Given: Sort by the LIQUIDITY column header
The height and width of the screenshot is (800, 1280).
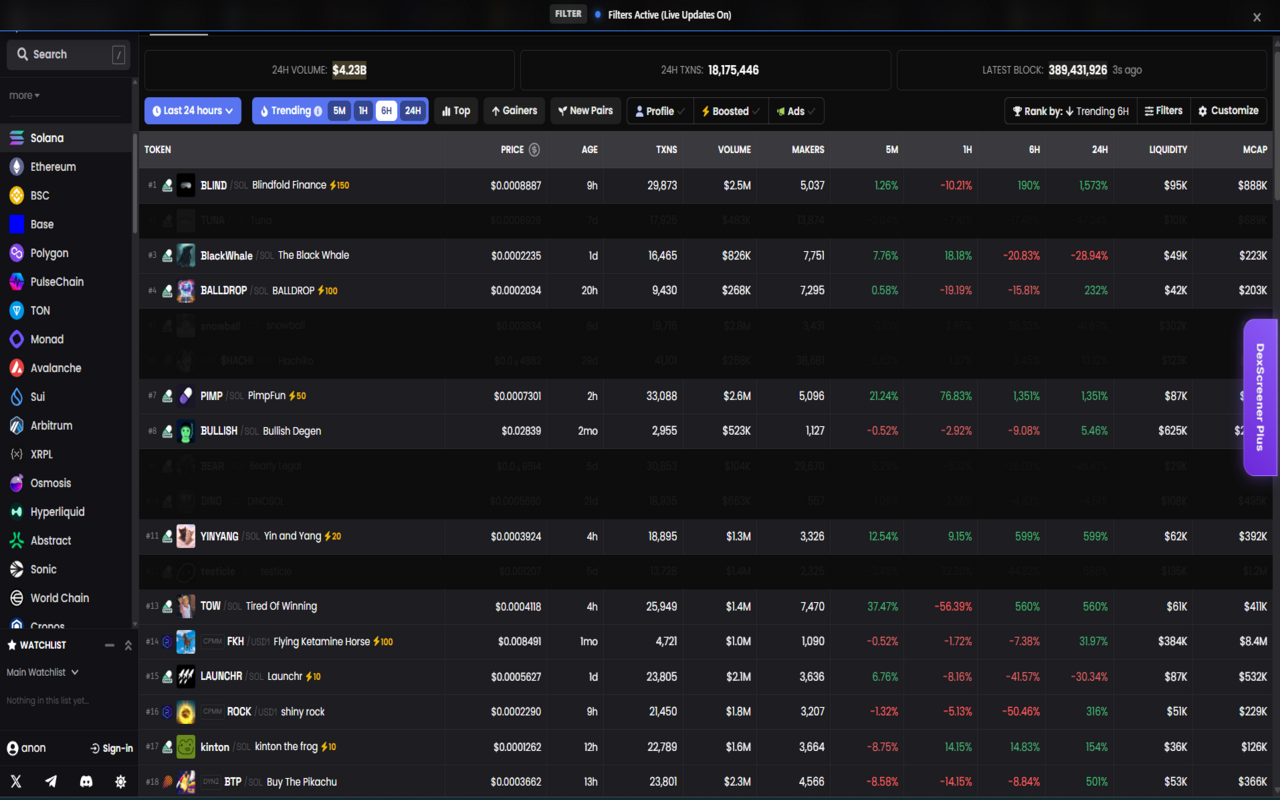Looking at the screenshot, I should click(1168, 150).
